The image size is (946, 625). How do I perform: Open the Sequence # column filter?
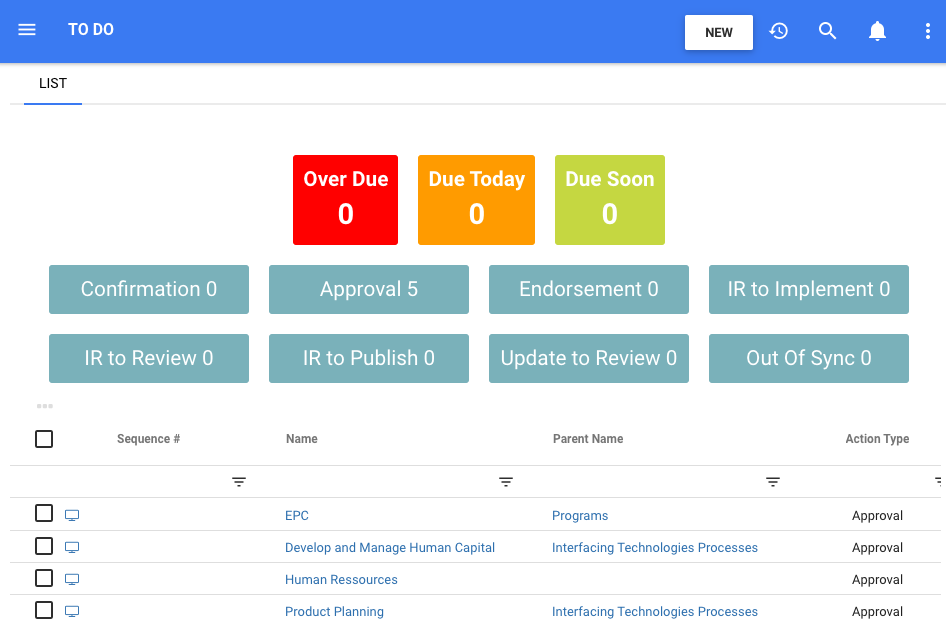point(239,482)
